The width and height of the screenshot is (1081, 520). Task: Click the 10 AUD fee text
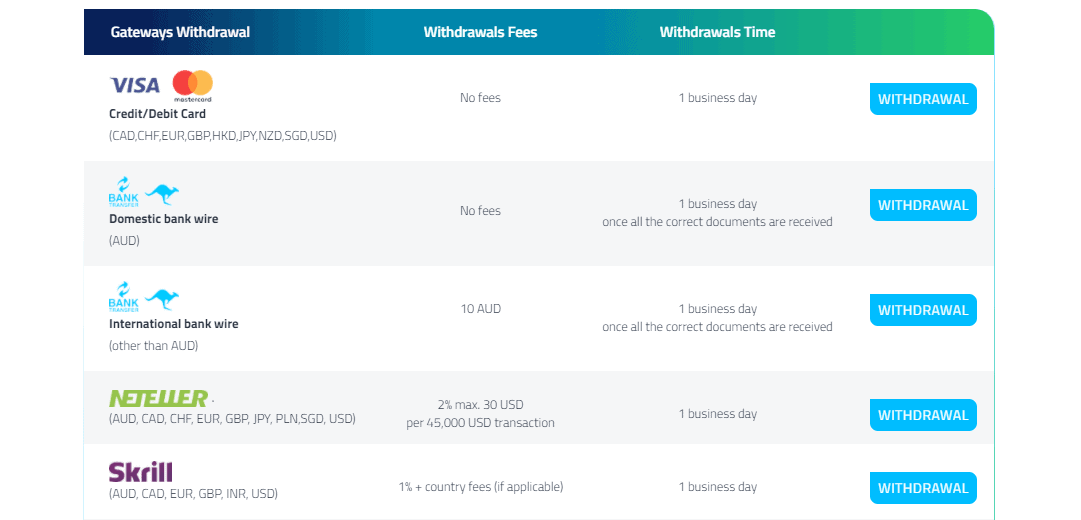click(481, 309)
